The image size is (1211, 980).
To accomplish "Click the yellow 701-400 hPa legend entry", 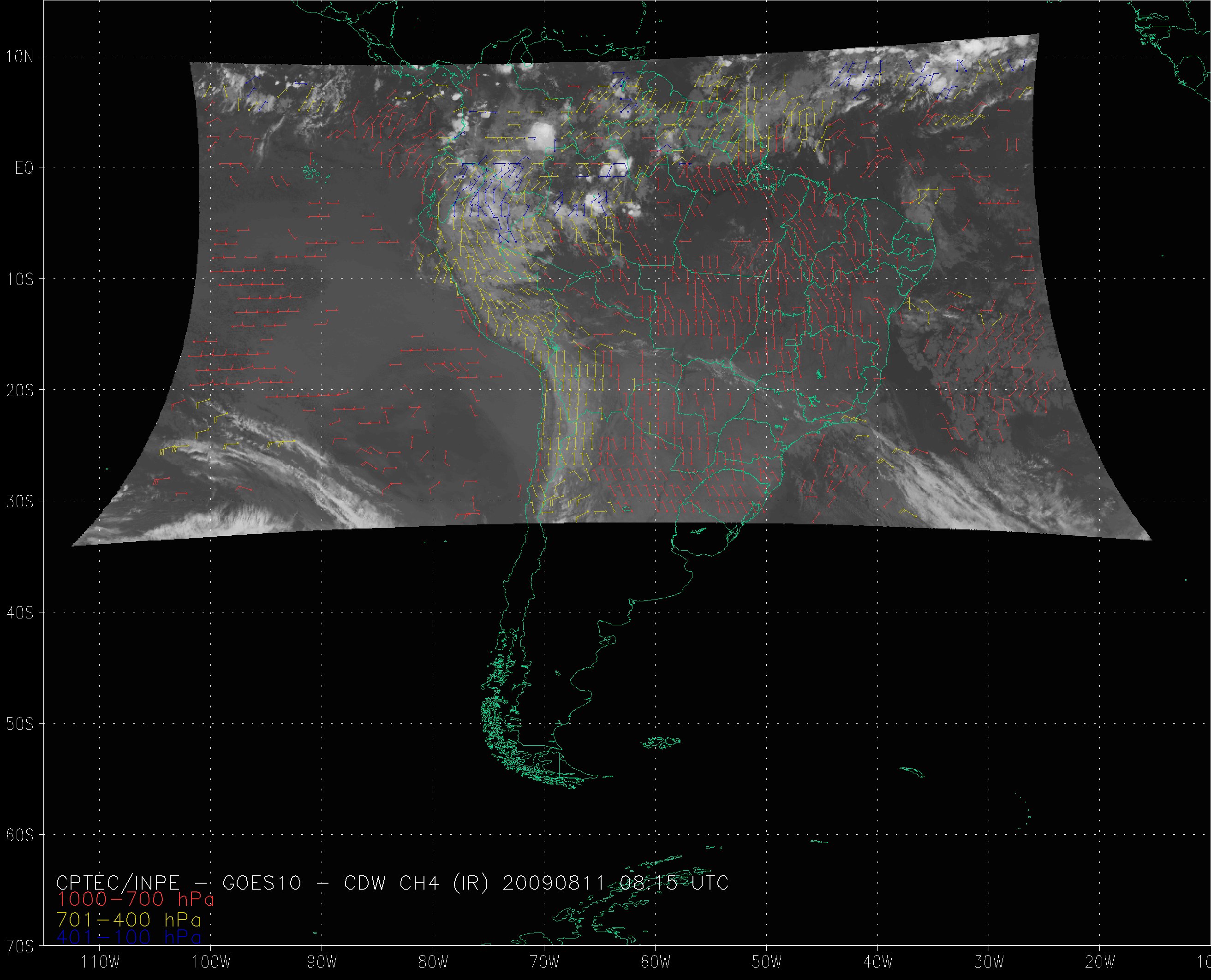I will pos(129,920).
